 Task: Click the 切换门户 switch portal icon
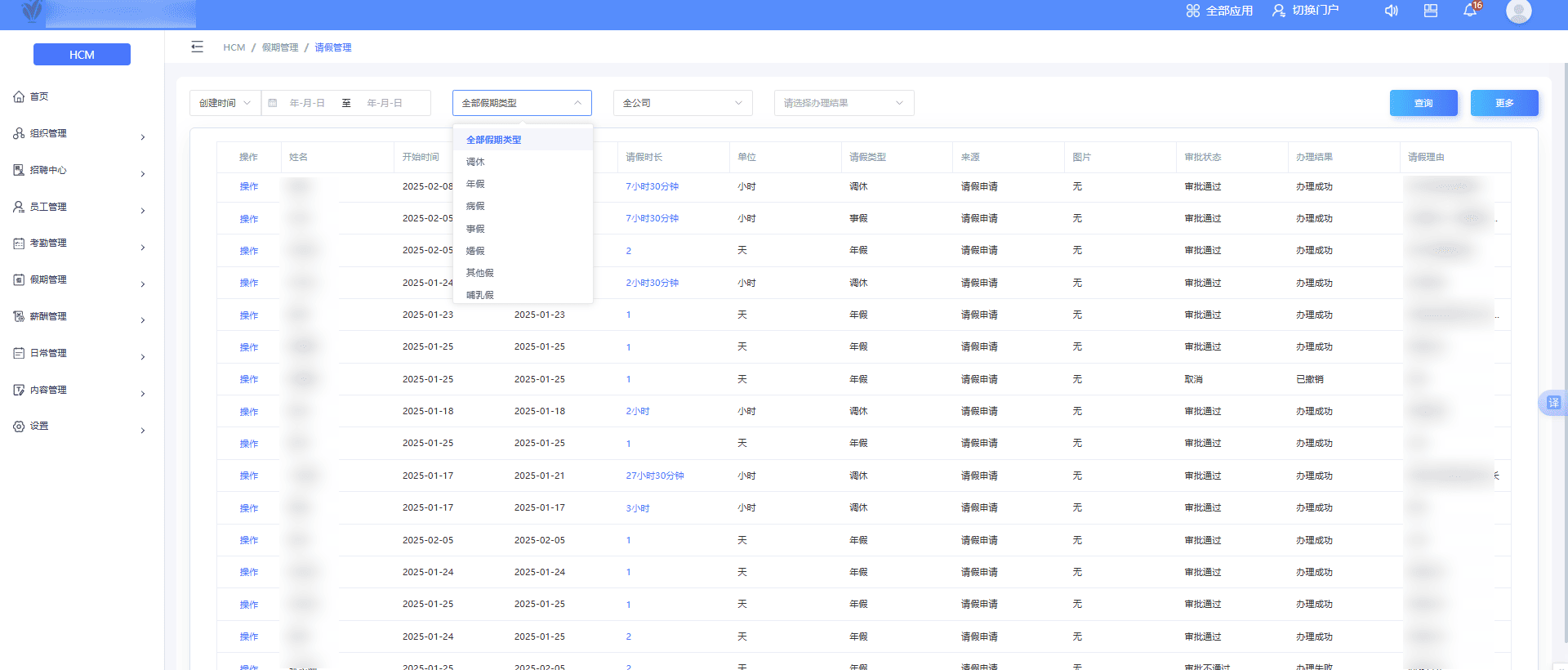1279,11
